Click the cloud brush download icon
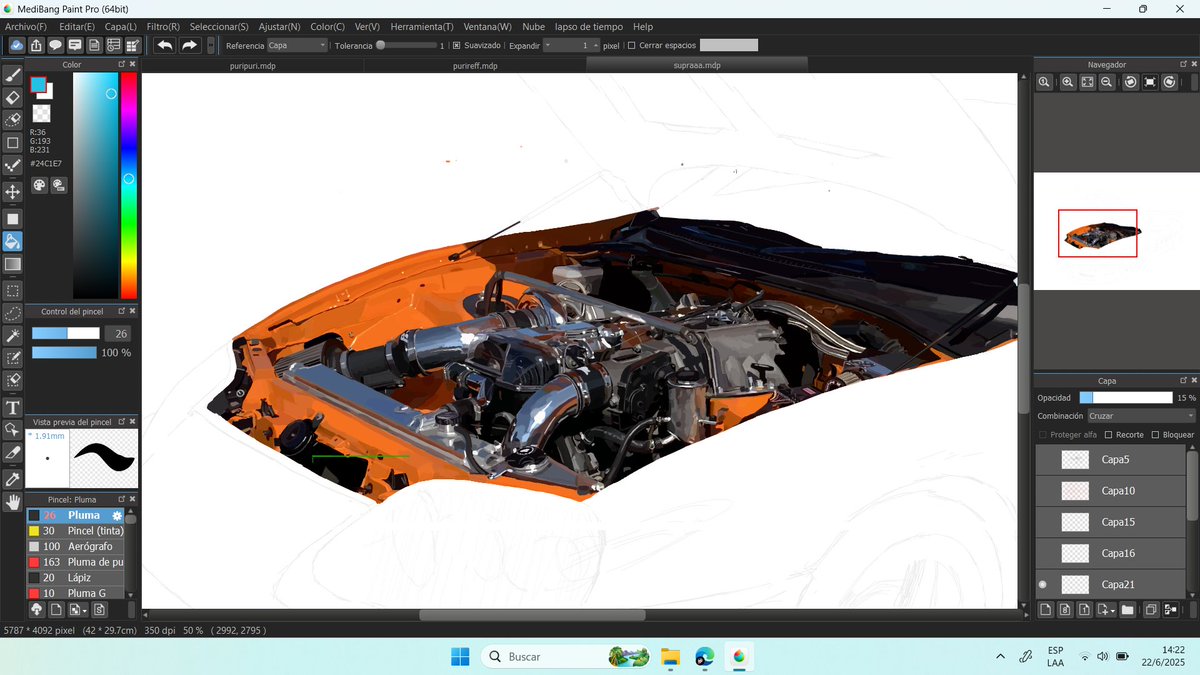The image size is (1200, 675). (37, 609)
